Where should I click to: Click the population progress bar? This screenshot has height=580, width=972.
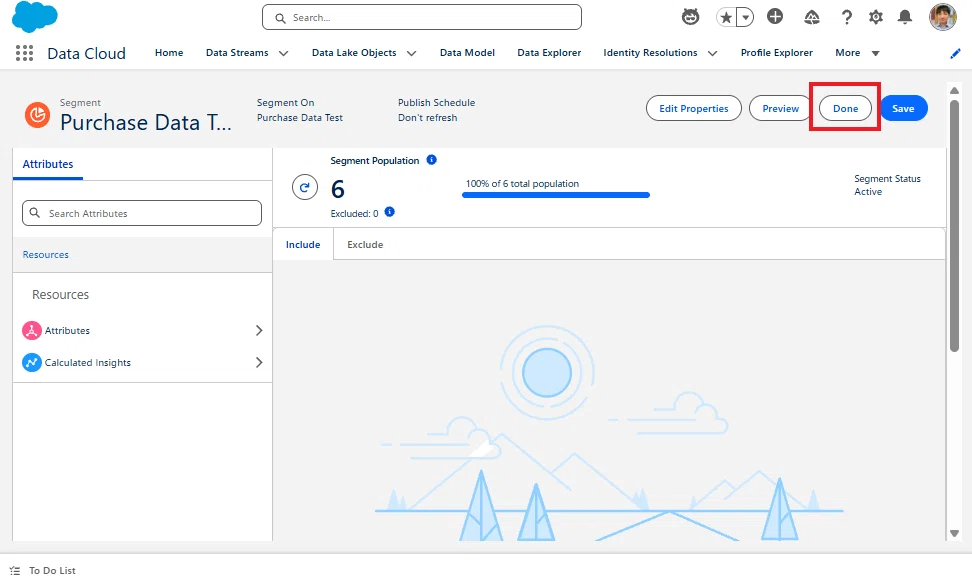[555, 195]
